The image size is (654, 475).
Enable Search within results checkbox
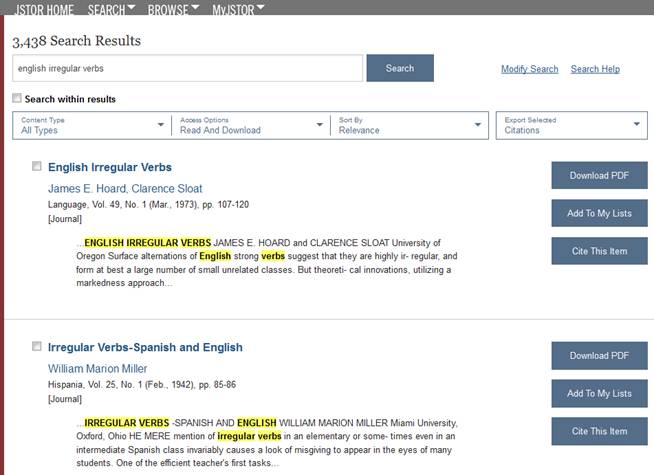tap(17, 98)
